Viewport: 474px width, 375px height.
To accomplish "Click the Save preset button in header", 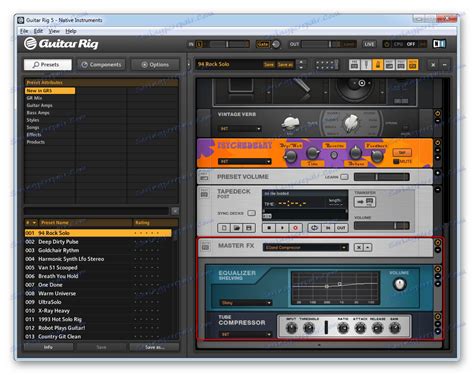I will 269,65.
